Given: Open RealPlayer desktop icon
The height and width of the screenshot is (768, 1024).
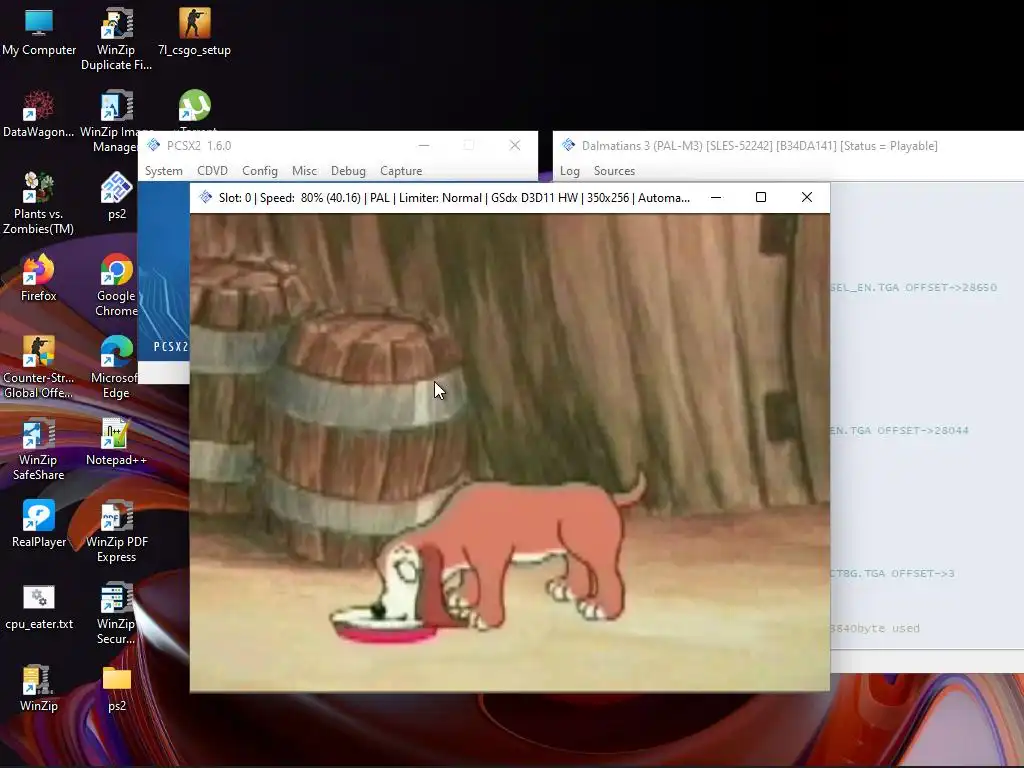Looking at the screenshot, I should point(39,524).
